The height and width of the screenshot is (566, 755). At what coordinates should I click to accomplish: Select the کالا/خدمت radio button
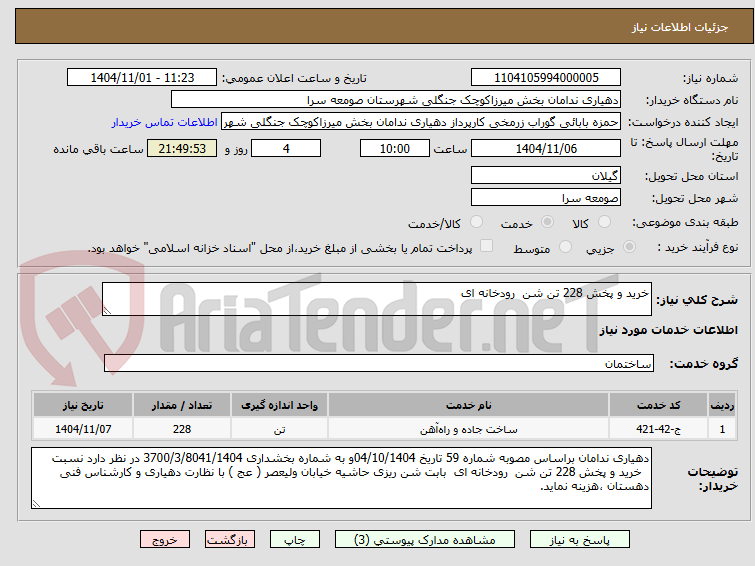point(476,222)
